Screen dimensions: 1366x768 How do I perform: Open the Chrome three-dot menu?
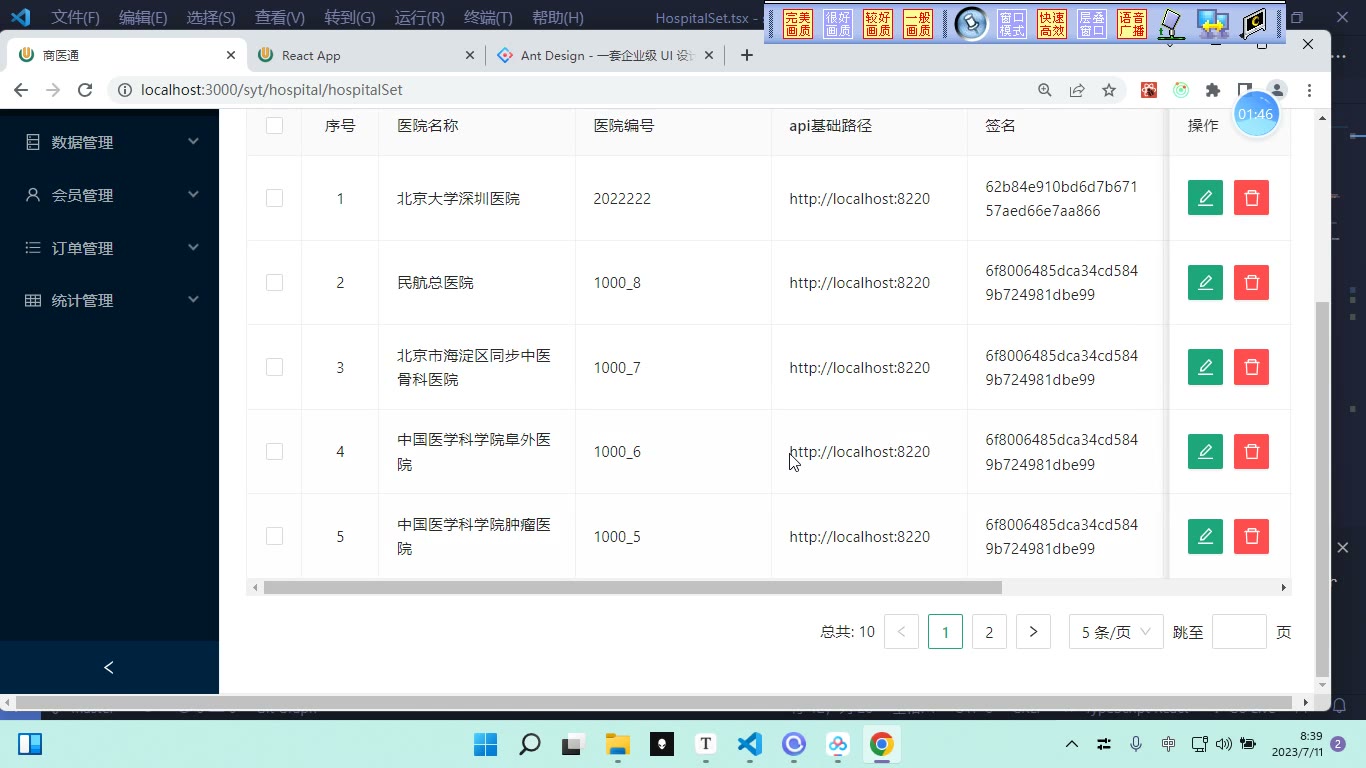(1309, 90)
